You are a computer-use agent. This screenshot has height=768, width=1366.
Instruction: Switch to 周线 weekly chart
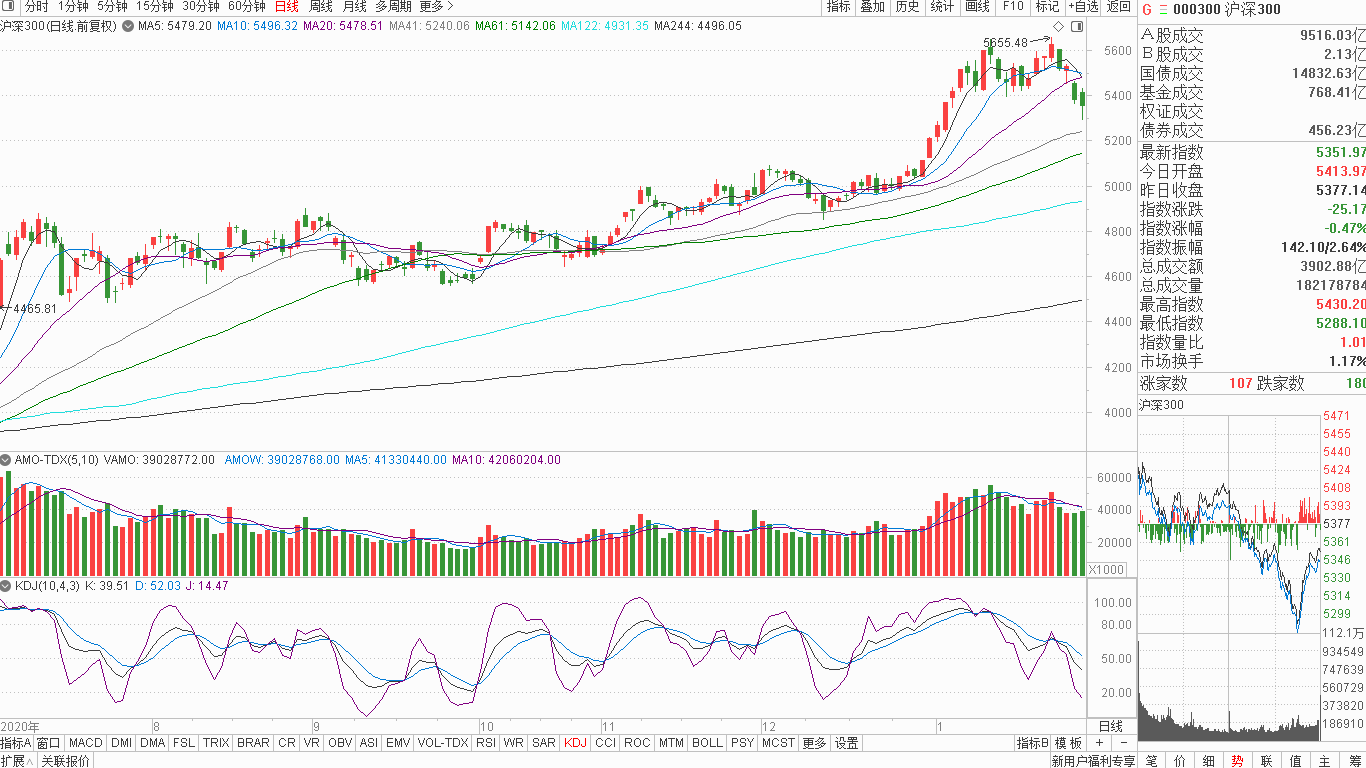[x=321, y=6]
